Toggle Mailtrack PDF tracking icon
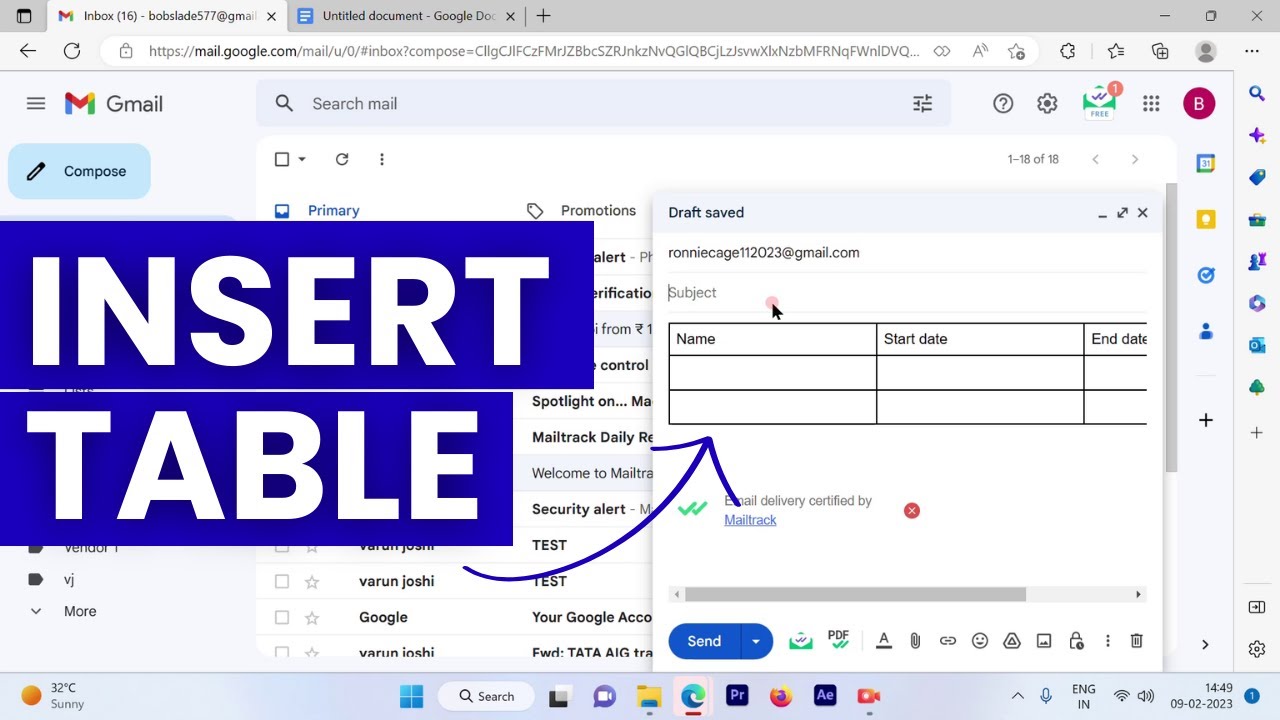The image size is (1280, 720). [x=838, y=640]
